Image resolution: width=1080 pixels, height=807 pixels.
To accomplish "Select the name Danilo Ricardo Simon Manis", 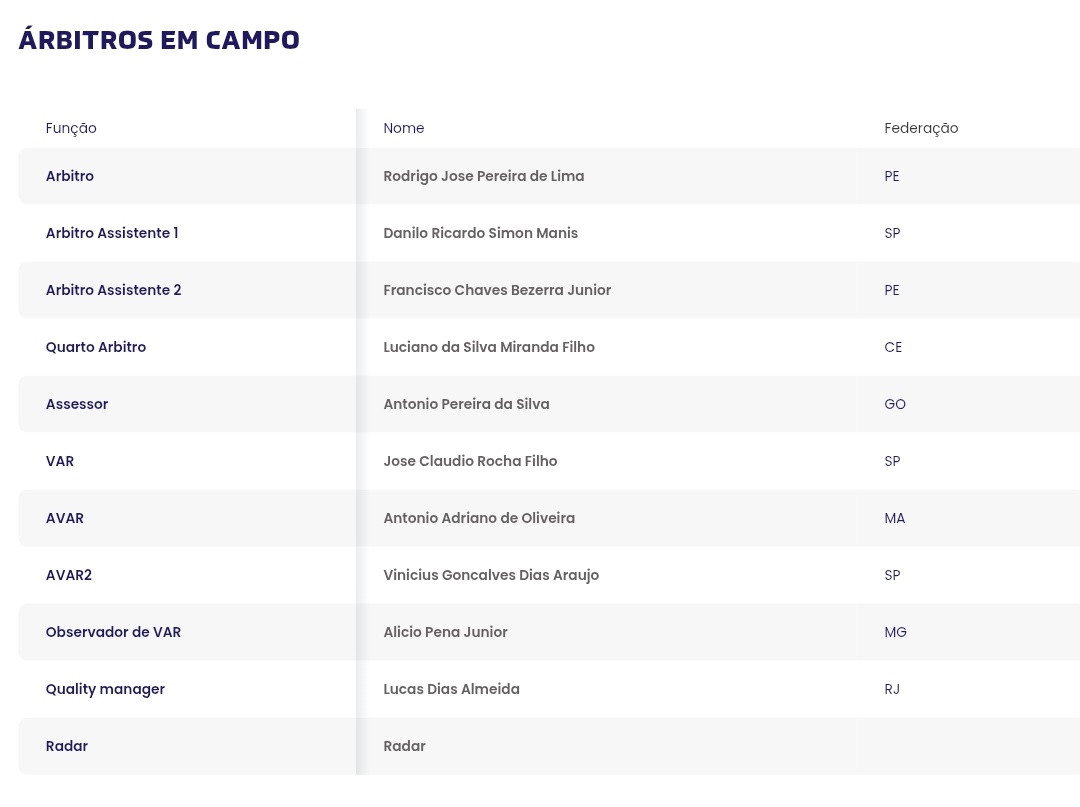I will click(x=481, y=233).
